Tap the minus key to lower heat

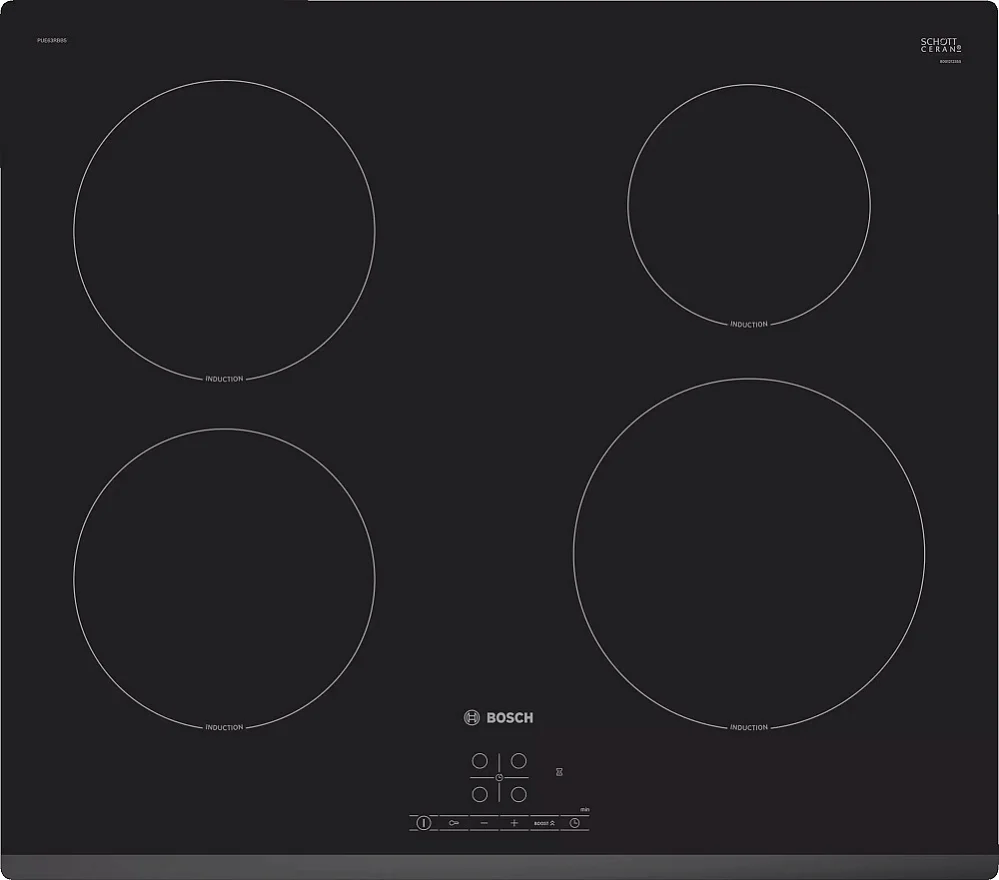[484, 823]
